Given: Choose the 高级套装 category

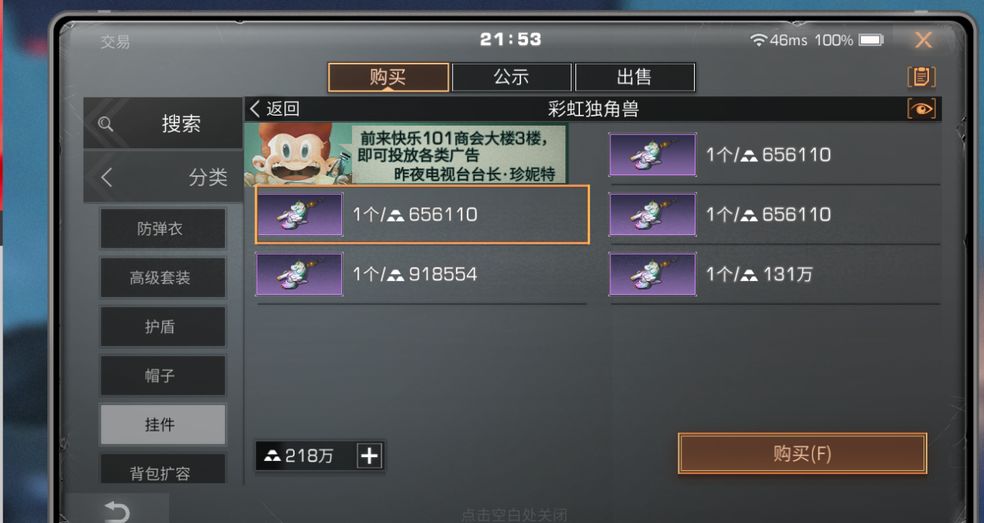Looking at the screenshot, I should (x=163, y=278).
